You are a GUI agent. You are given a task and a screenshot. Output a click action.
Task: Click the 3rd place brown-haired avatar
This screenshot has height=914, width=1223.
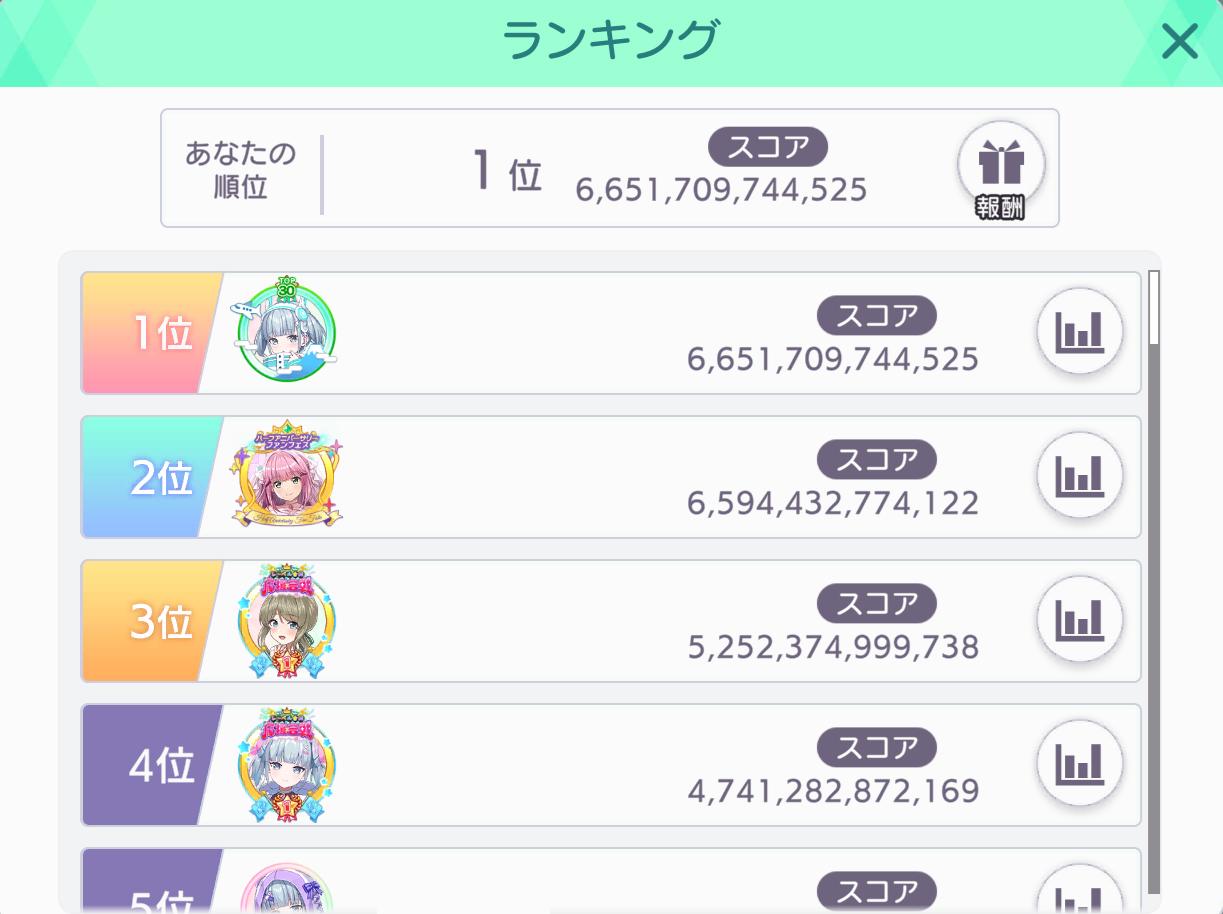[287, 622]
